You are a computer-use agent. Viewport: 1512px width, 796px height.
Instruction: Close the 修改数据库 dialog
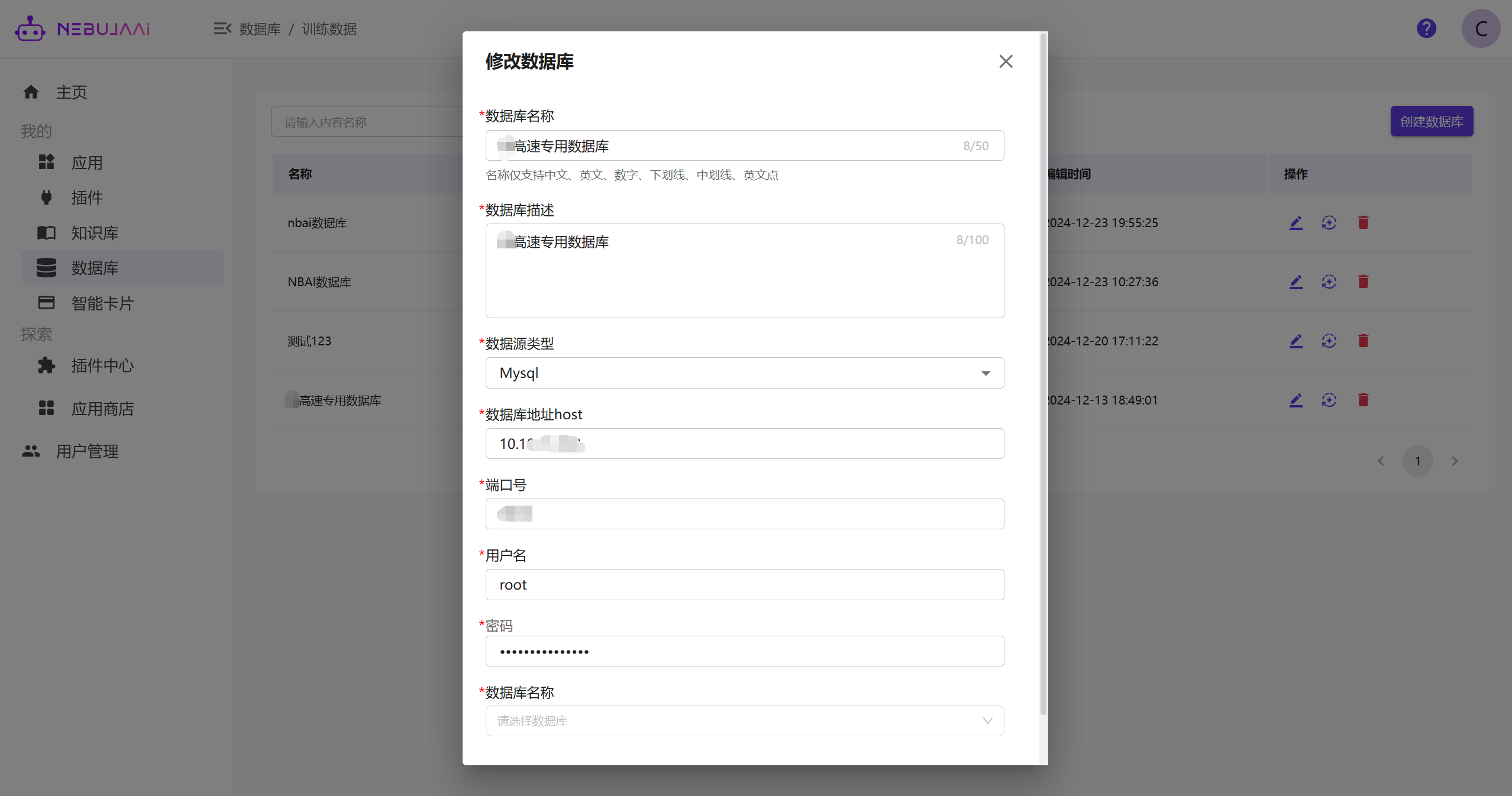click(x=1006, y=62)
